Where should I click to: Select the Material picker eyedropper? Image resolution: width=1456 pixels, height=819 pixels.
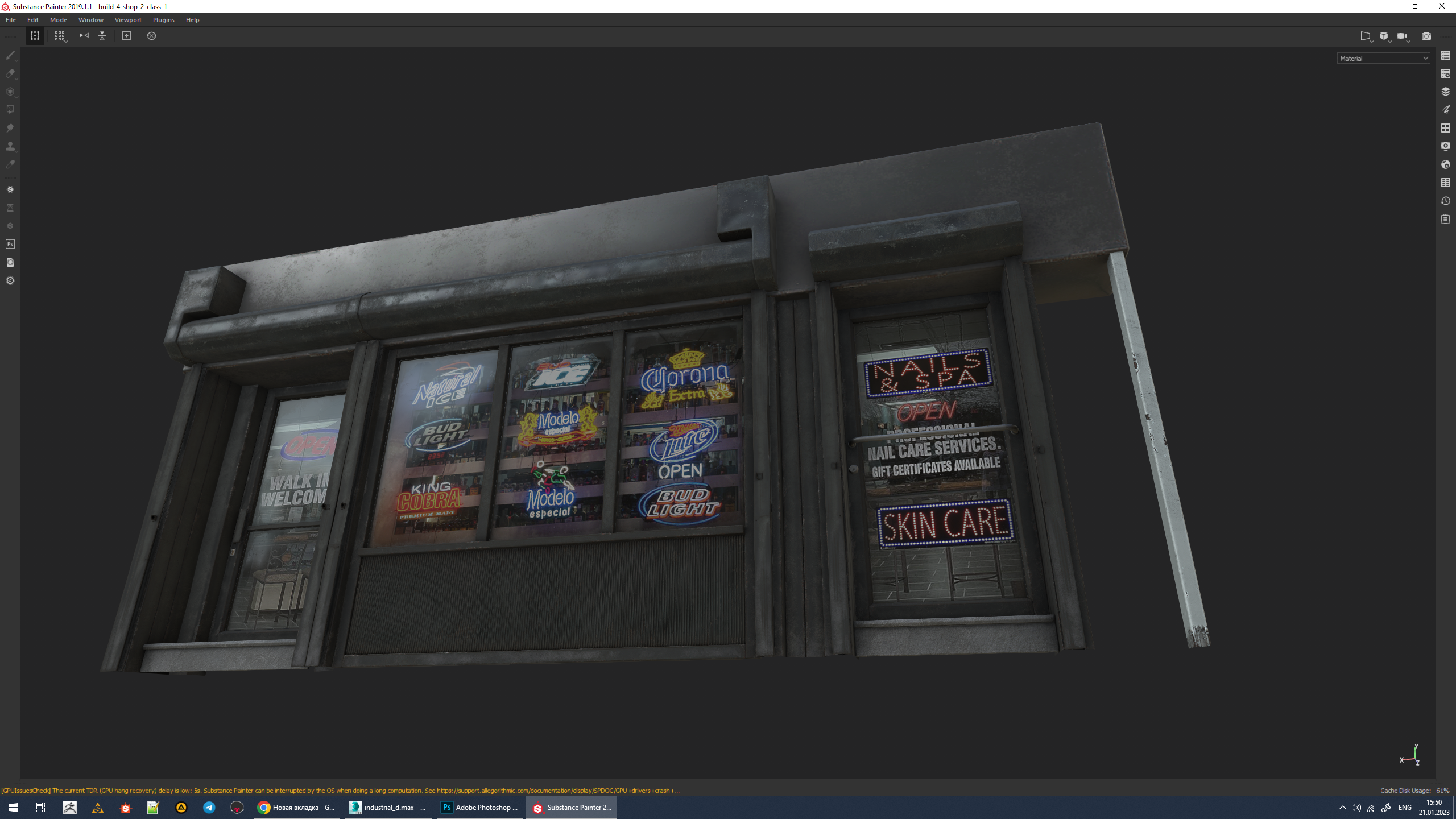click(10, 164)
